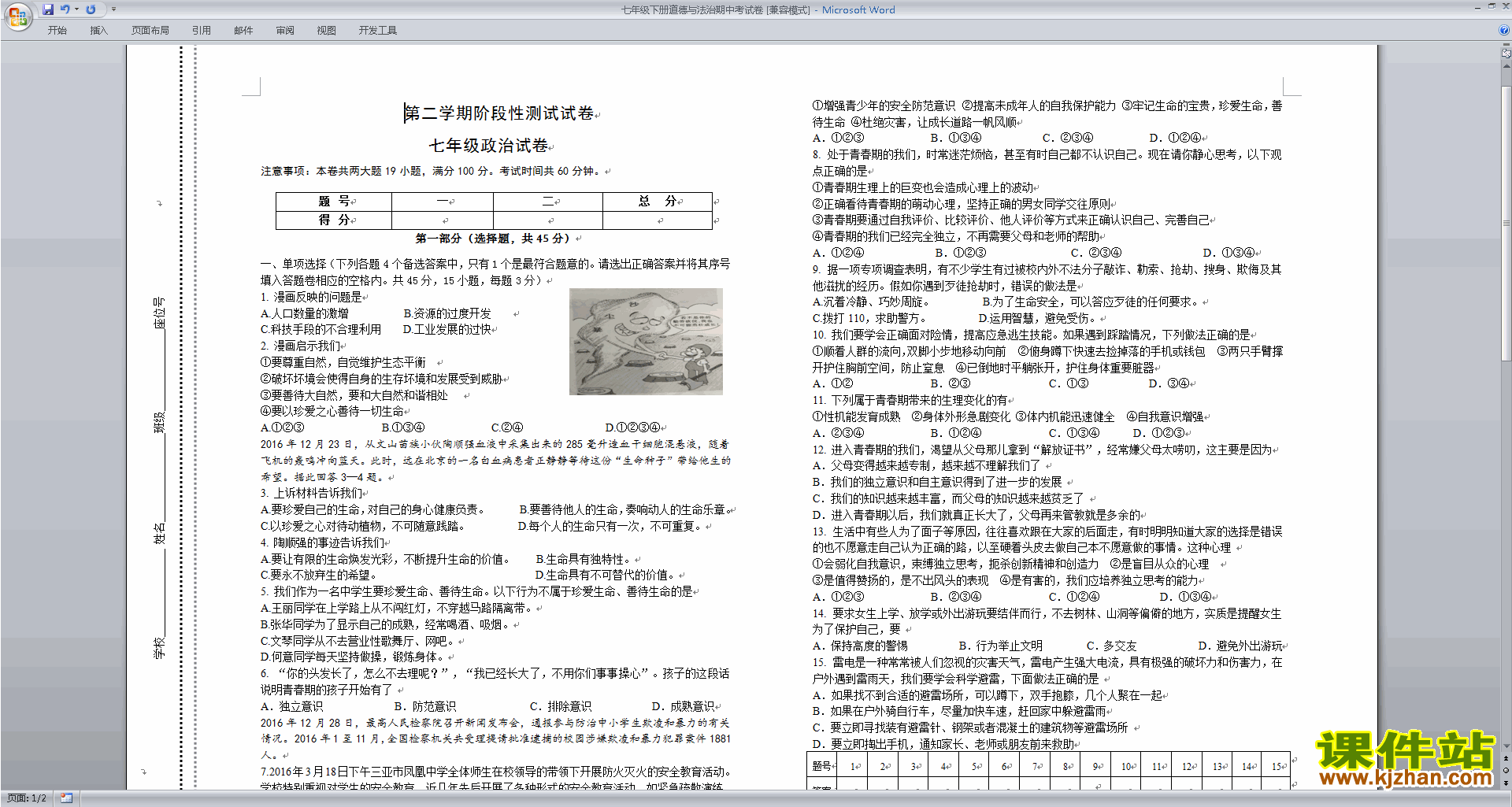Click the heading 第一部分（选择题，共 45 分）

coord(493,239)
